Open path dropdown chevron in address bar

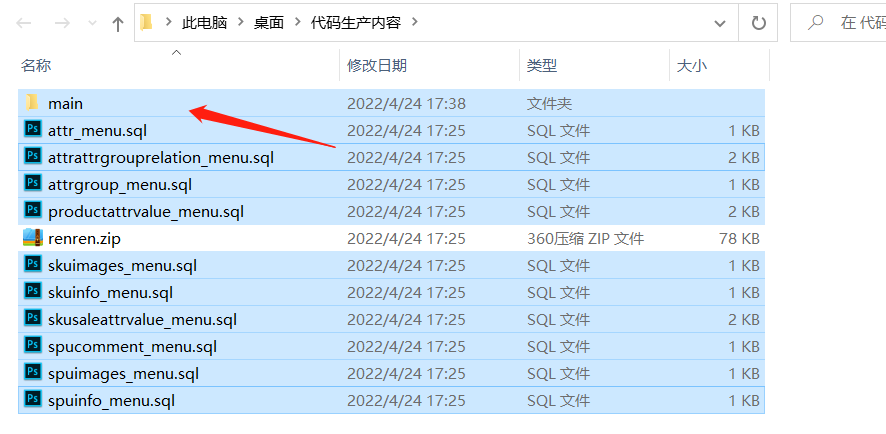719,23
